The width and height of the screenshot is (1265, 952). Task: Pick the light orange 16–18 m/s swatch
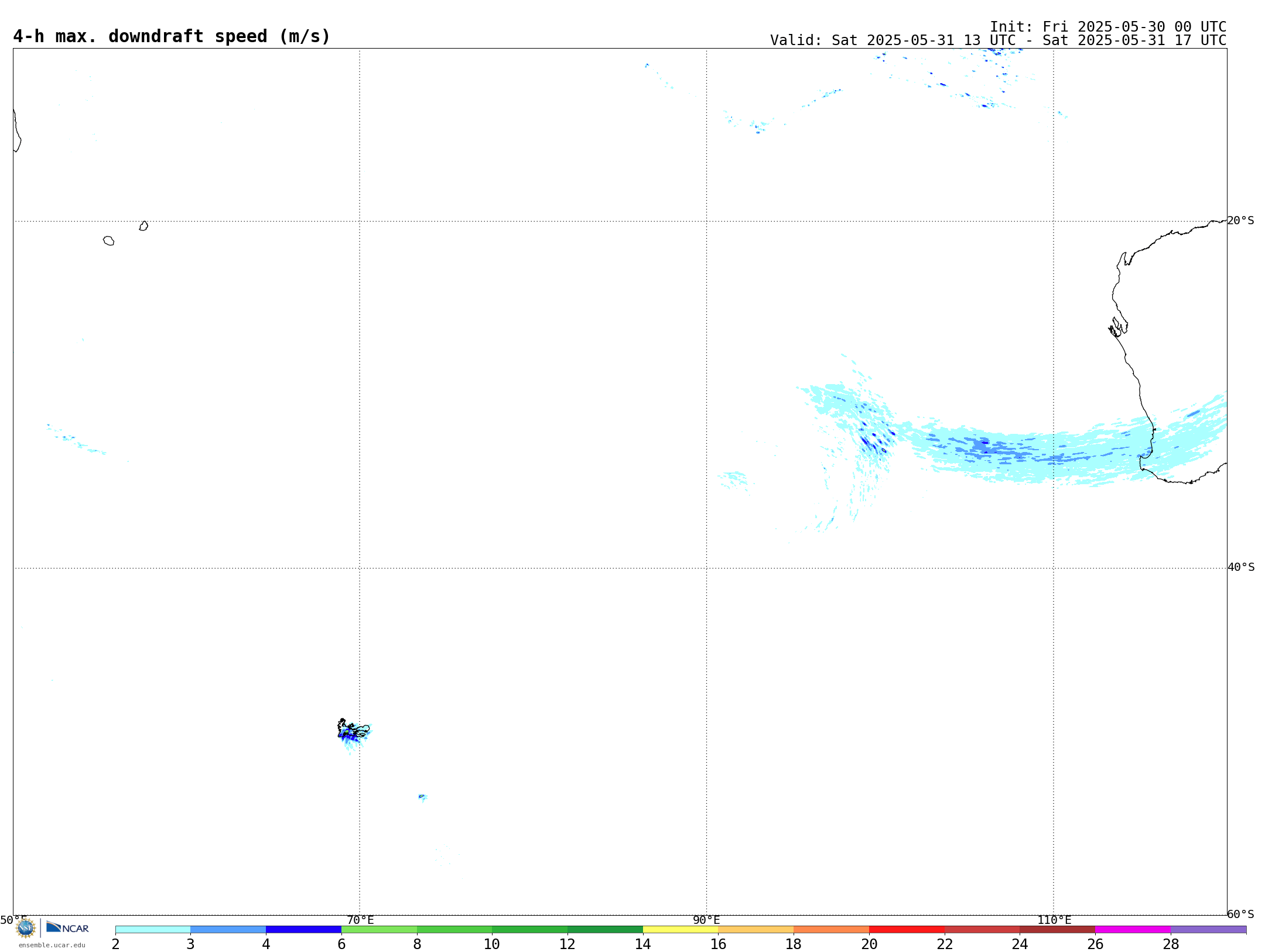click(x=756, y=930)
